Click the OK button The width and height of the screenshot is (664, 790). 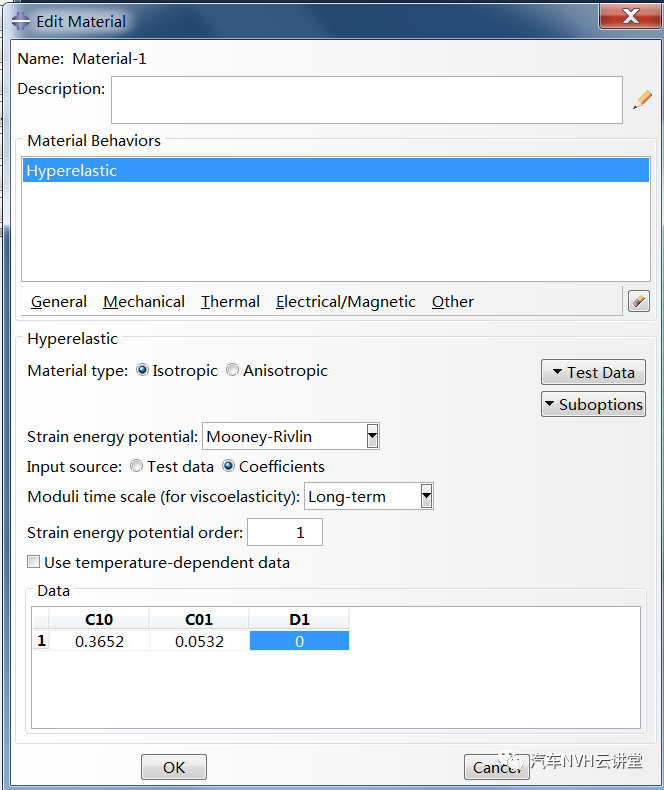174,767
